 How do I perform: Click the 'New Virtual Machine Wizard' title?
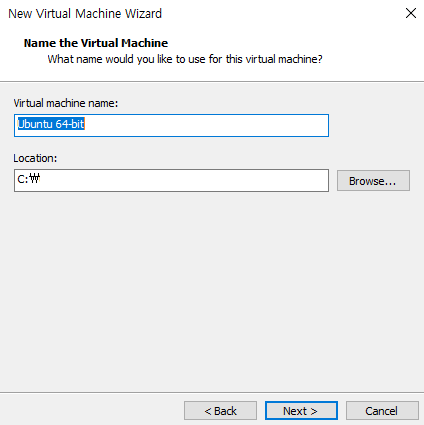(x=85, y=14)
